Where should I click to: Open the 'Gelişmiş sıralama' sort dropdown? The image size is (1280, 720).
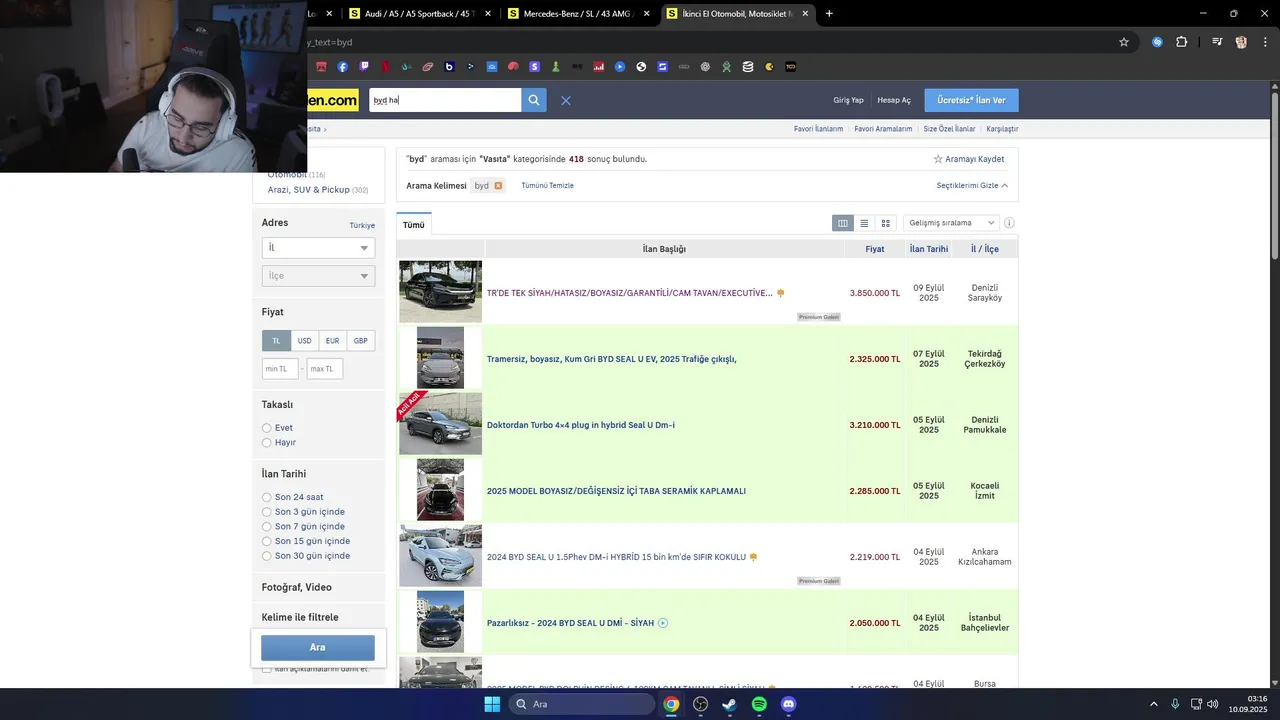[951, 223]
